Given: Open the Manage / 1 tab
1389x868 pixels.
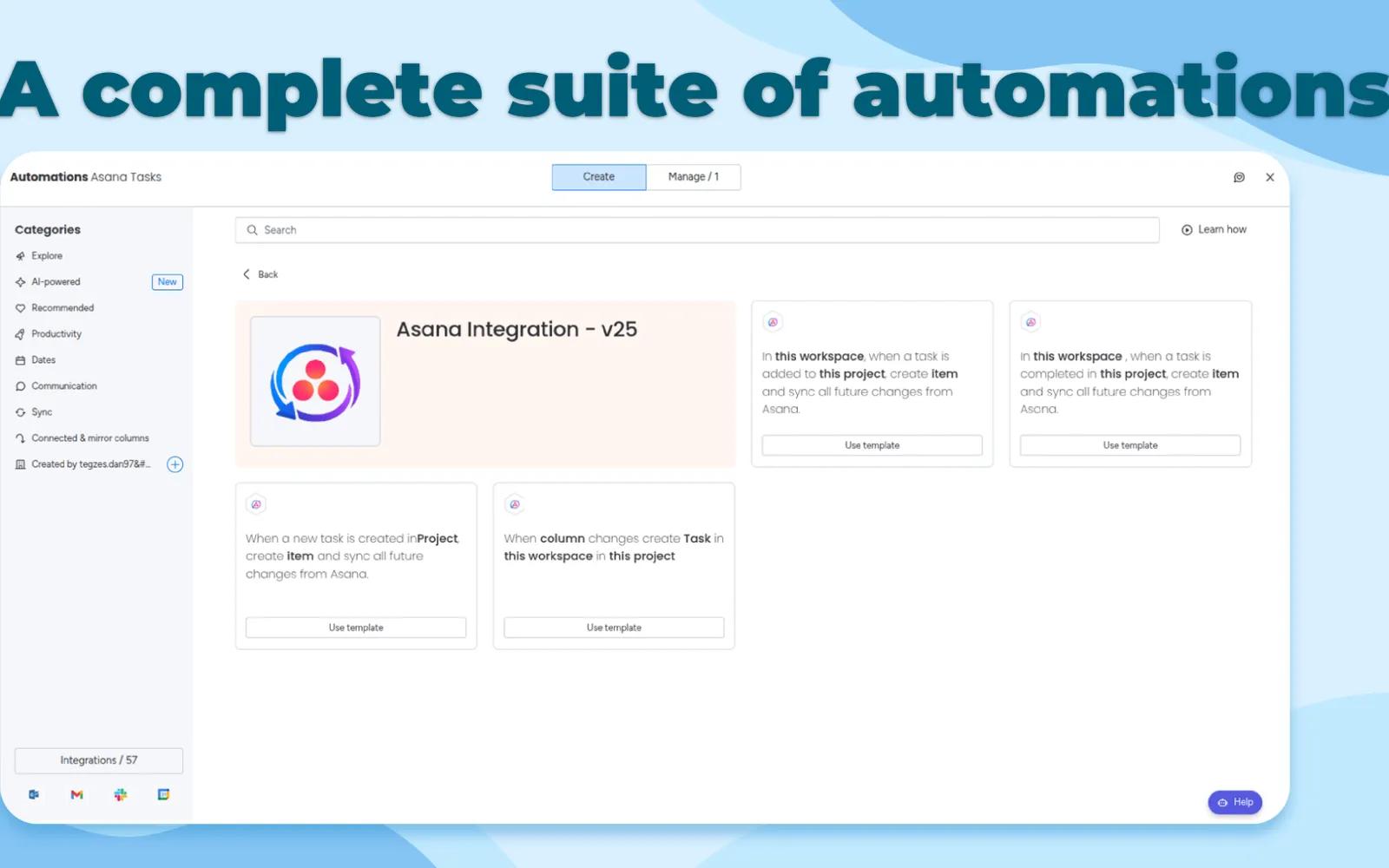Looking at the screenshot, I should click(694, 177).
